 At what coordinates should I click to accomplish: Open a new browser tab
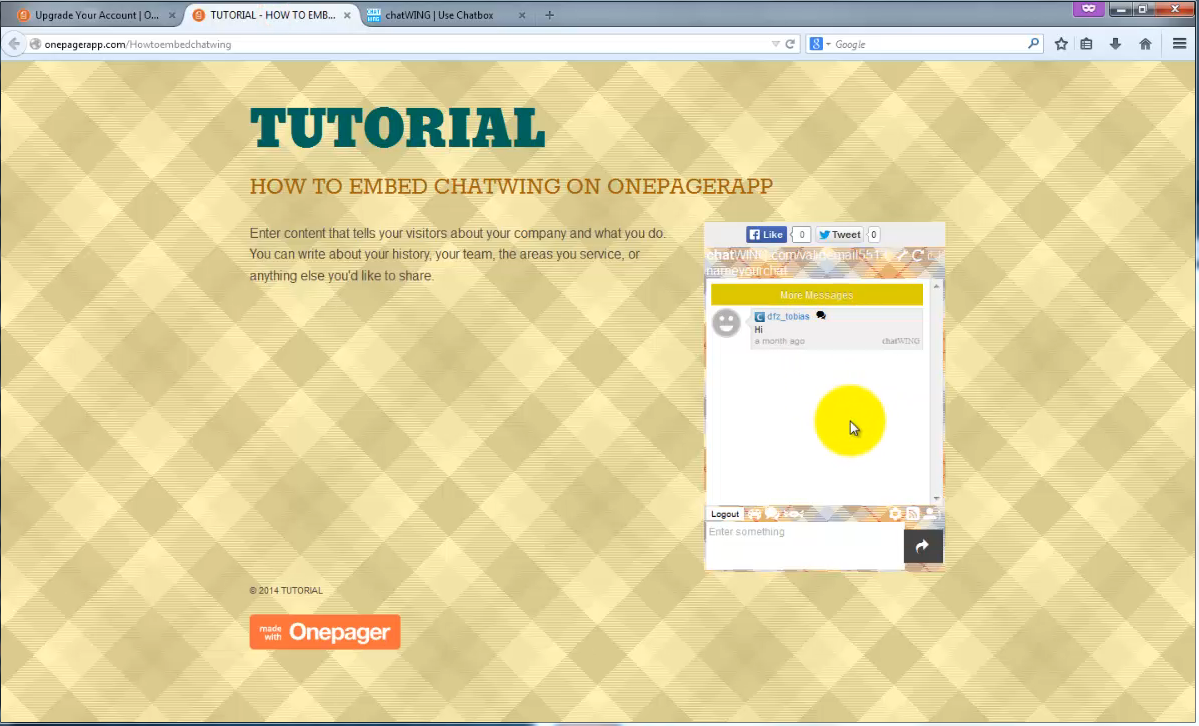(549, 15)
